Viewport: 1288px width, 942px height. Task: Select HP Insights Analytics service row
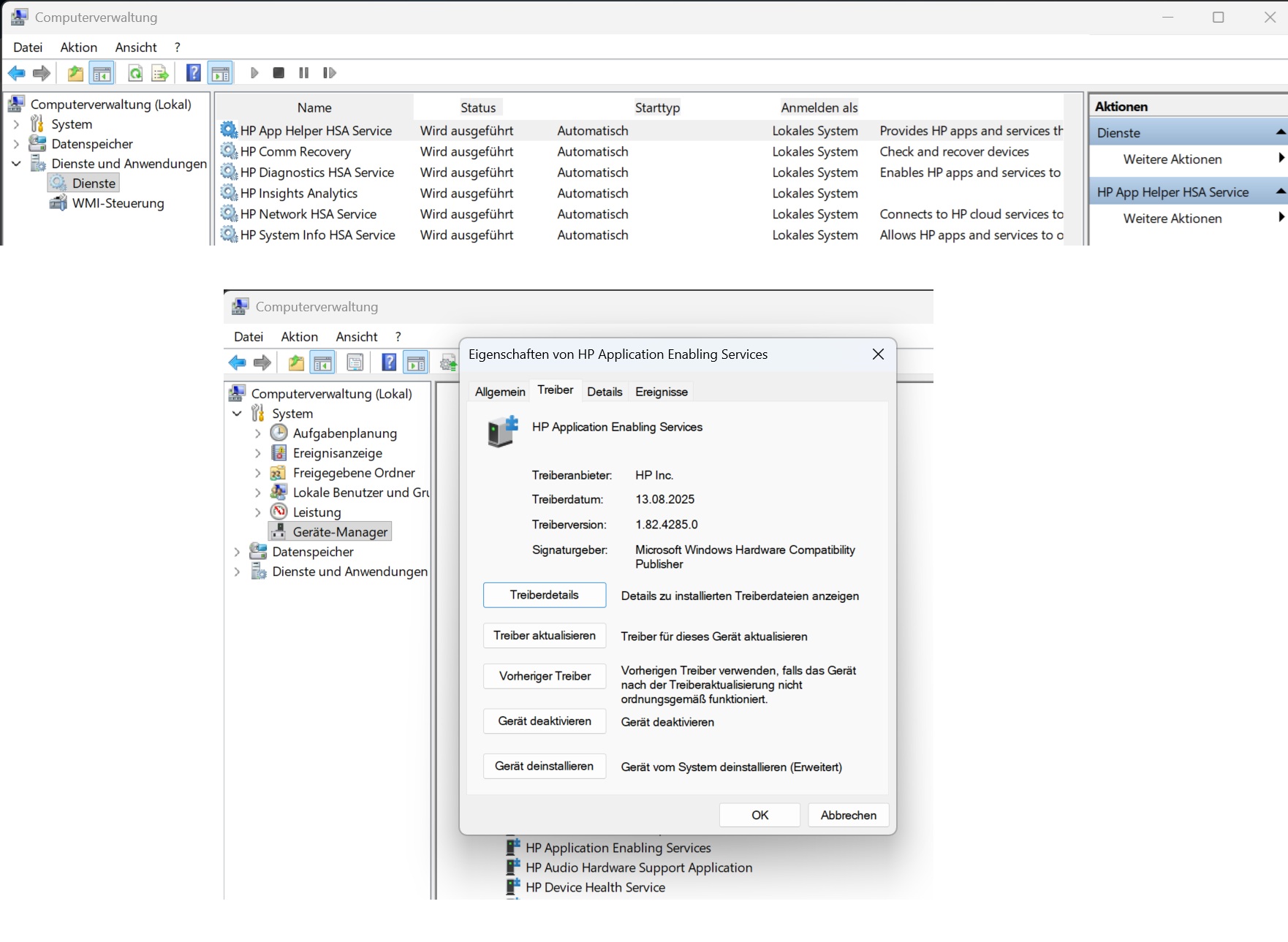click(641, 194)
